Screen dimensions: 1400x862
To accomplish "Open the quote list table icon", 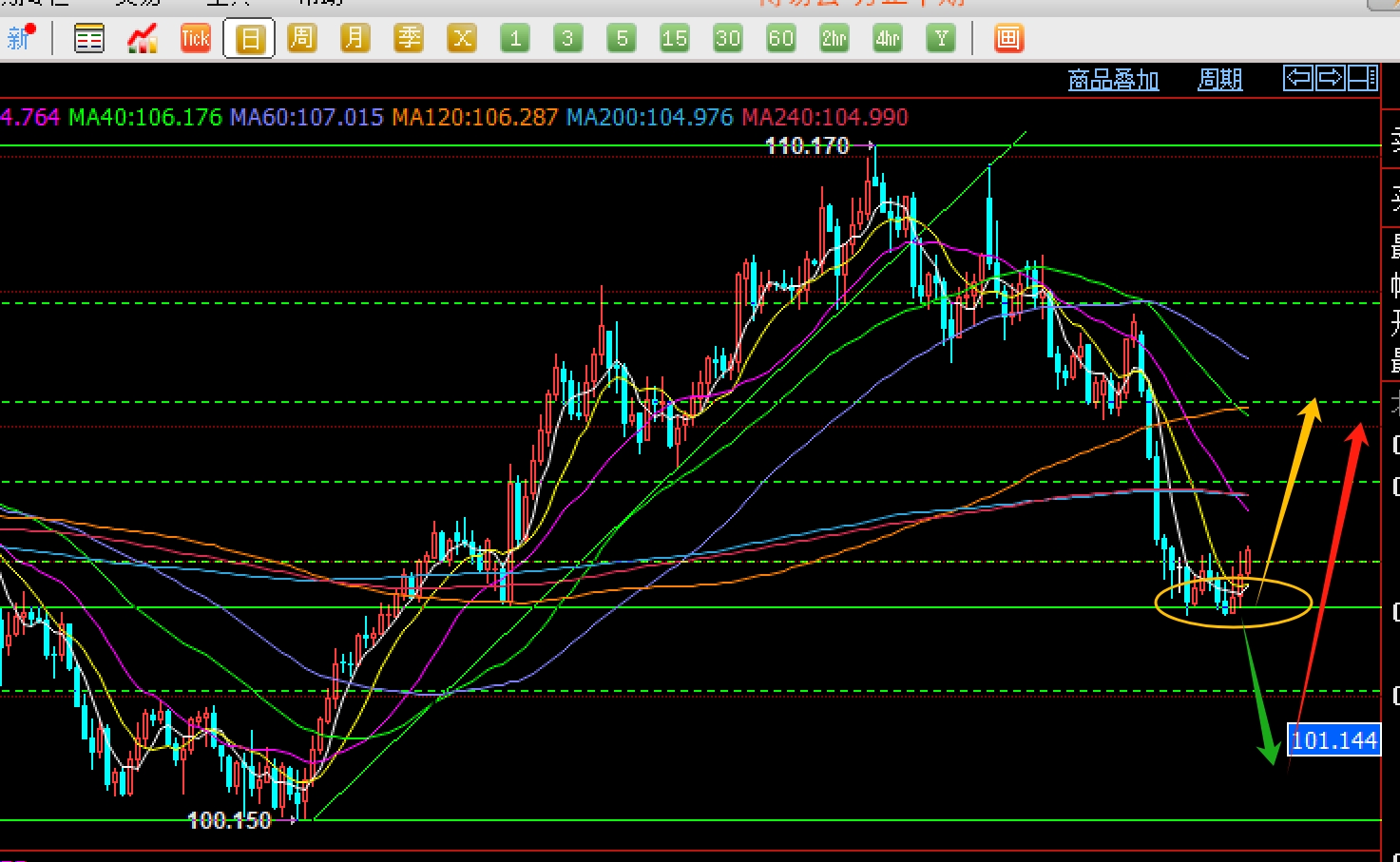I will click(x=89, y=39).
